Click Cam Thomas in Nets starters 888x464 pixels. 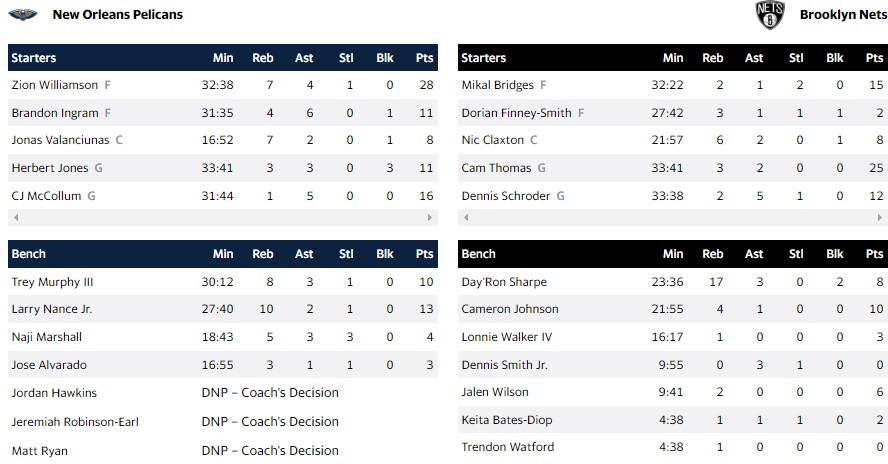tap(496, 168)
